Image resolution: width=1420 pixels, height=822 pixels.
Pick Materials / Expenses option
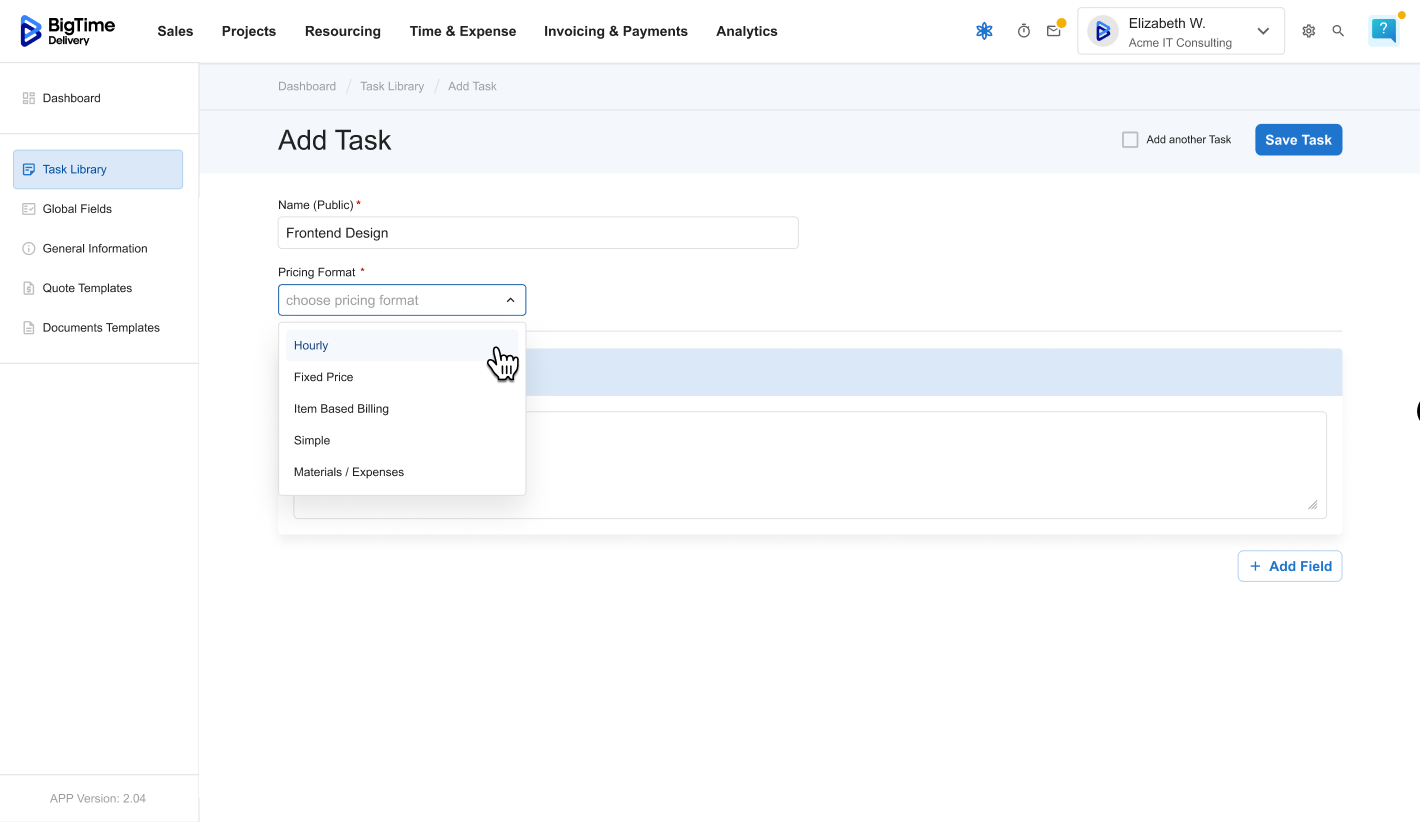[x=349, y=472]
